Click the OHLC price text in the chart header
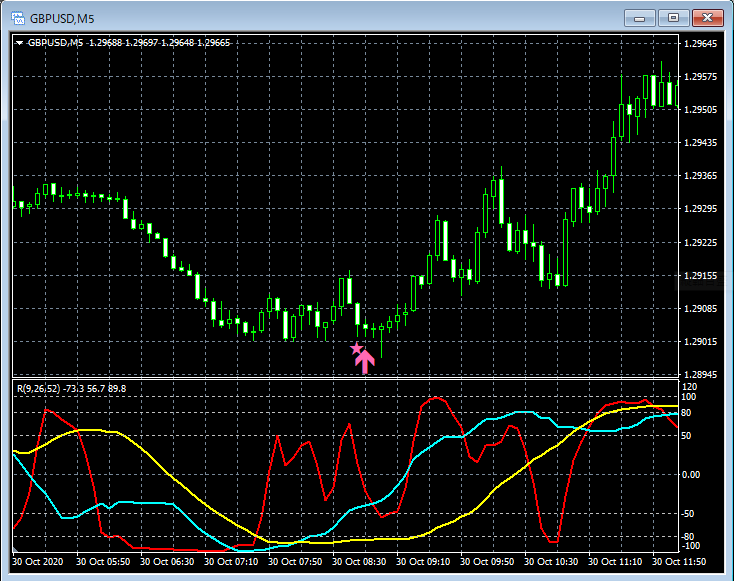Image resolution: width=734 pixels, height=581 pixels. [x=160, y=43]
